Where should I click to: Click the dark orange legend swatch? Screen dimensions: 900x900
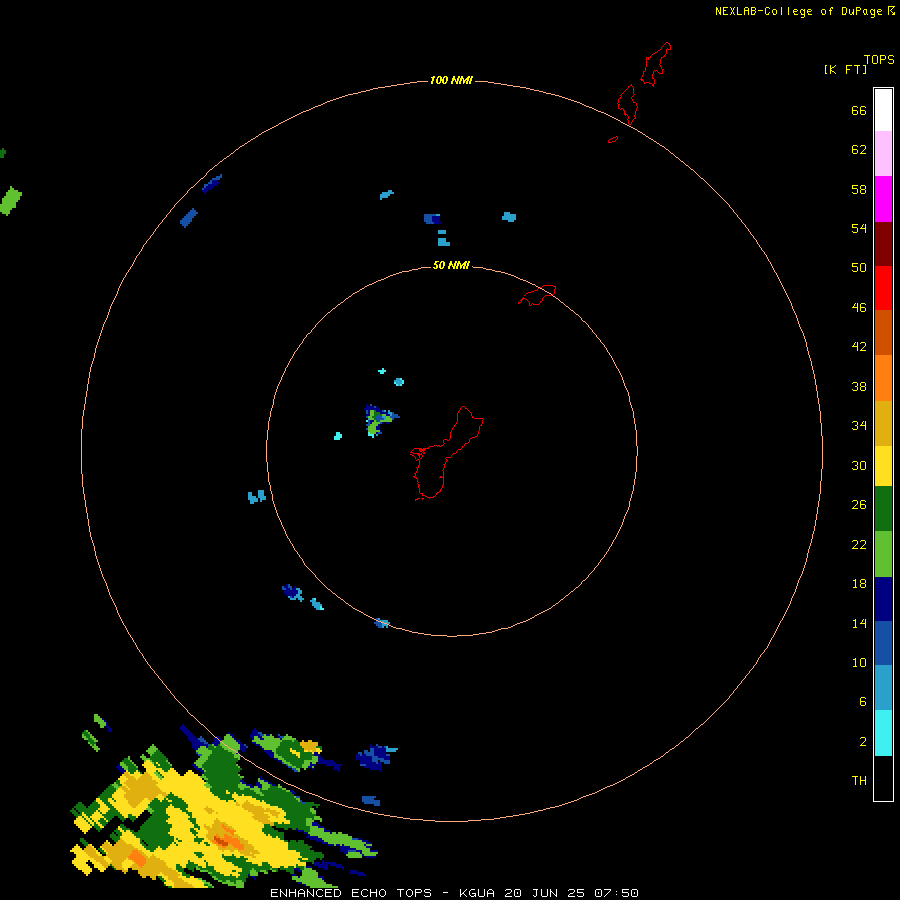click(x=883, y=332)
